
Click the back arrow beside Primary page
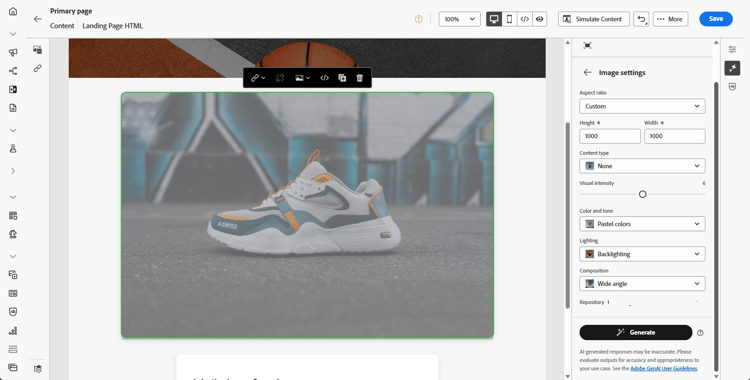click(38, 19)
